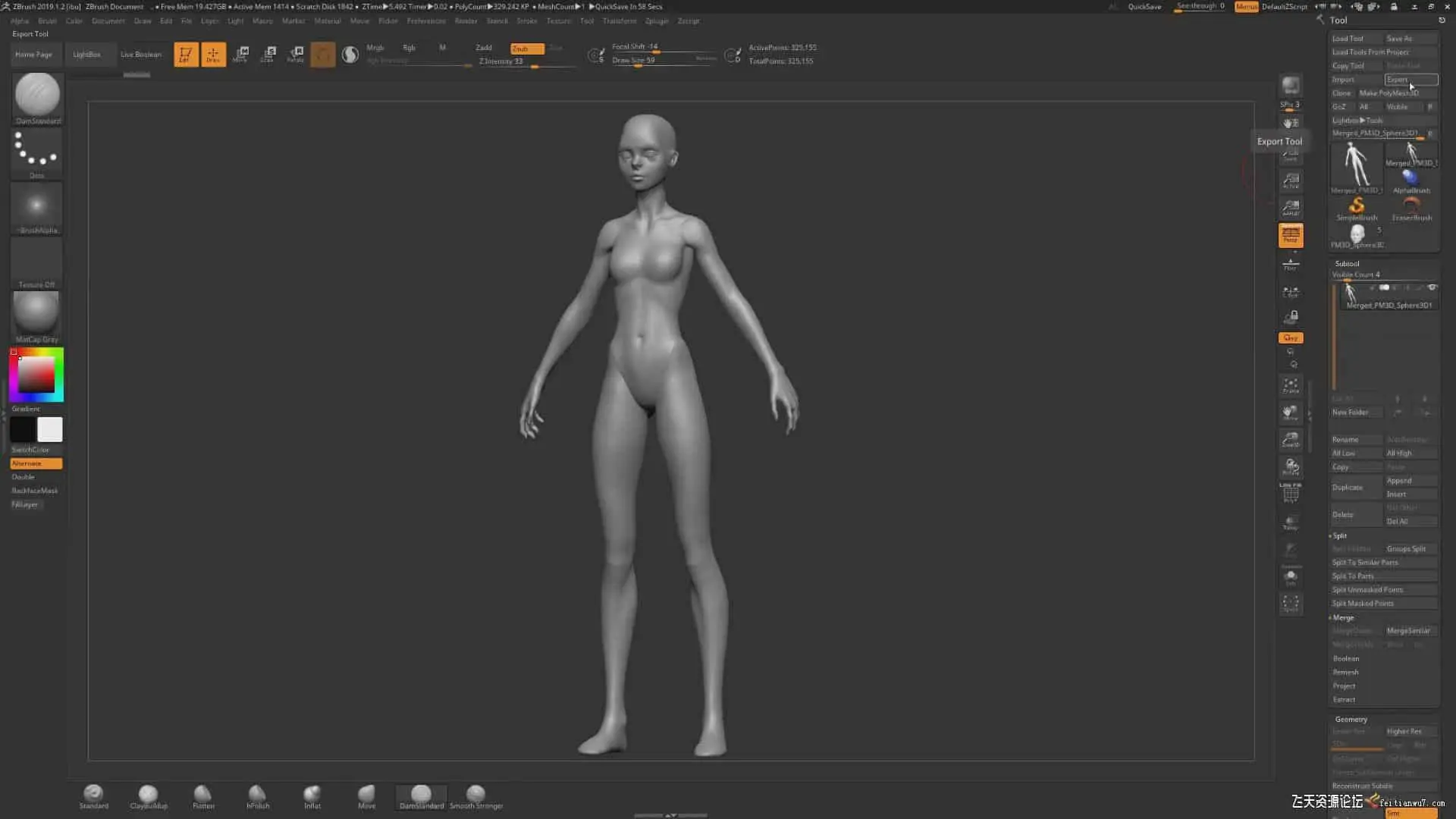Open the Preferences menu

click(425, 20)
